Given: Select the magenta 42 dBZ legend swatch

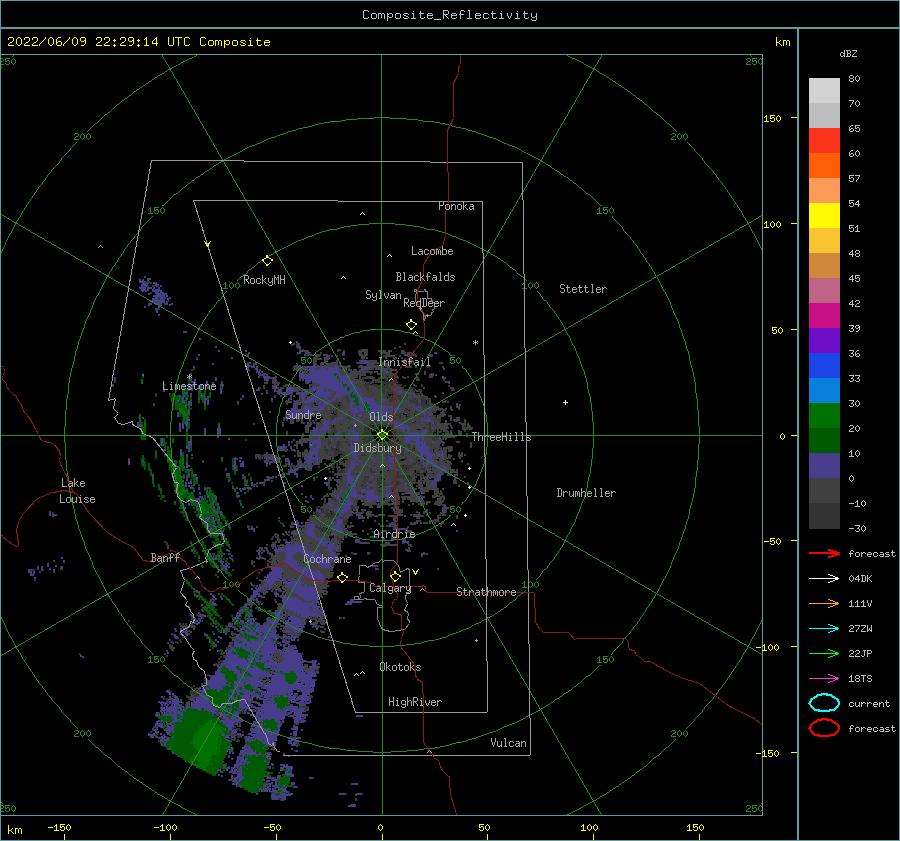Looking at the screenshot, I should coord(824,315).
